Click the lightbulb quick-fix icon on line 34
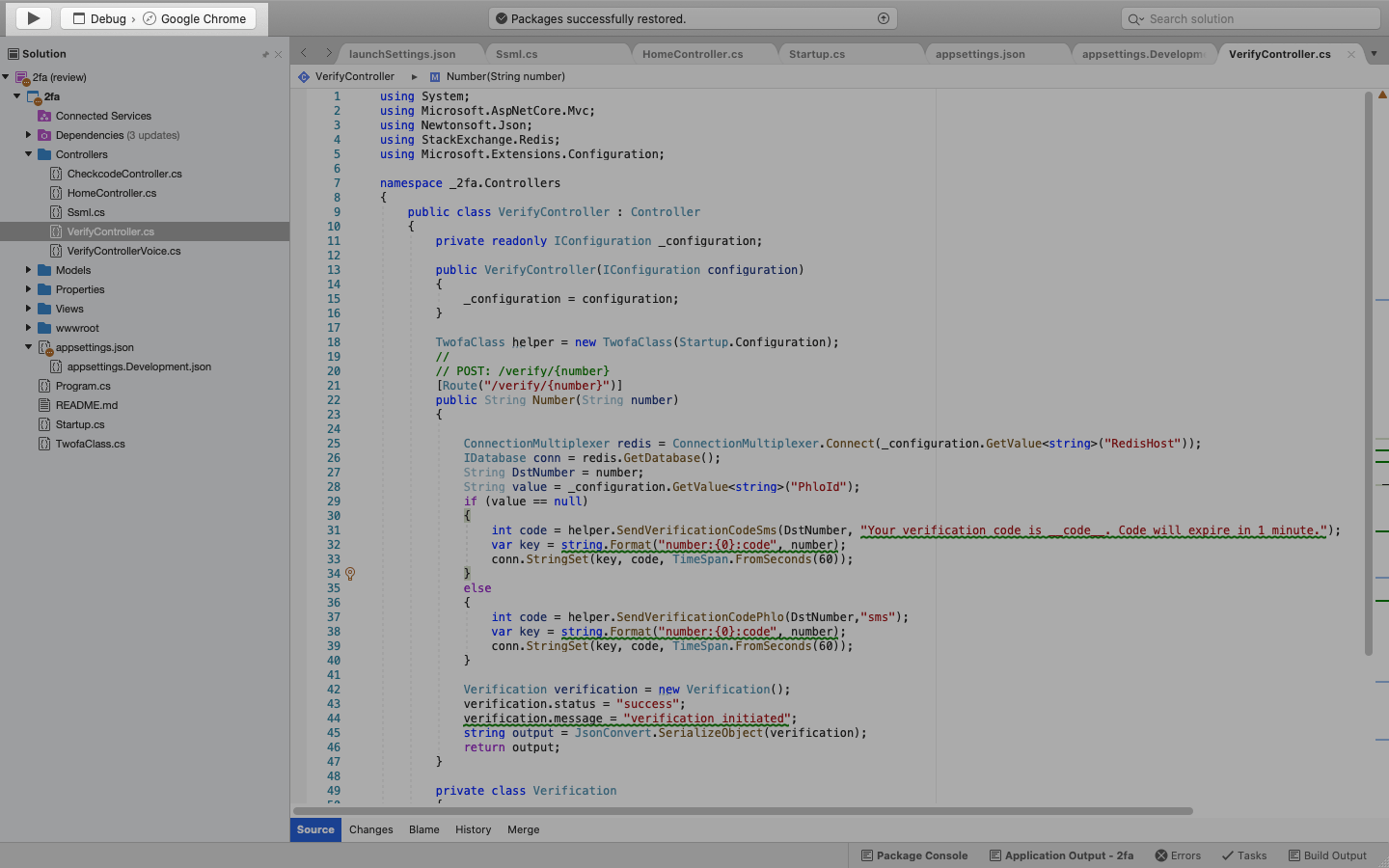Screen dimensions: 1389x868 pos(349,573)
